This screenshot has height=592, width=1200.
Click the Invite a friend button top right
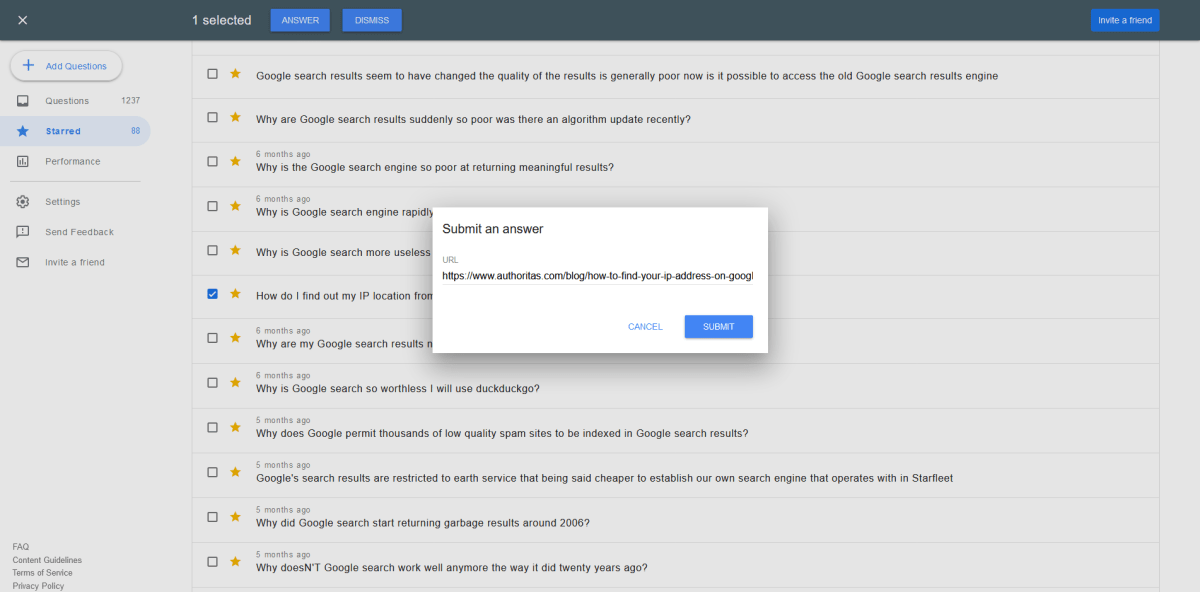pos(1125,20)
